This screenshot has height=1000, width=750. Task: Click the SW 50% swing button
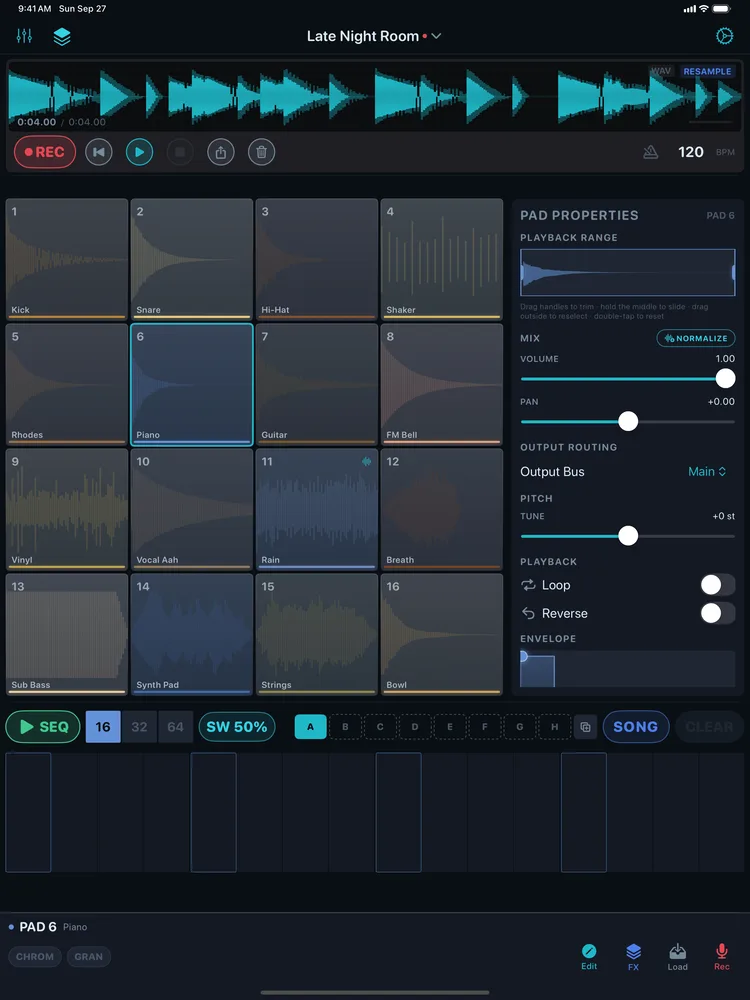coord(237,726)
